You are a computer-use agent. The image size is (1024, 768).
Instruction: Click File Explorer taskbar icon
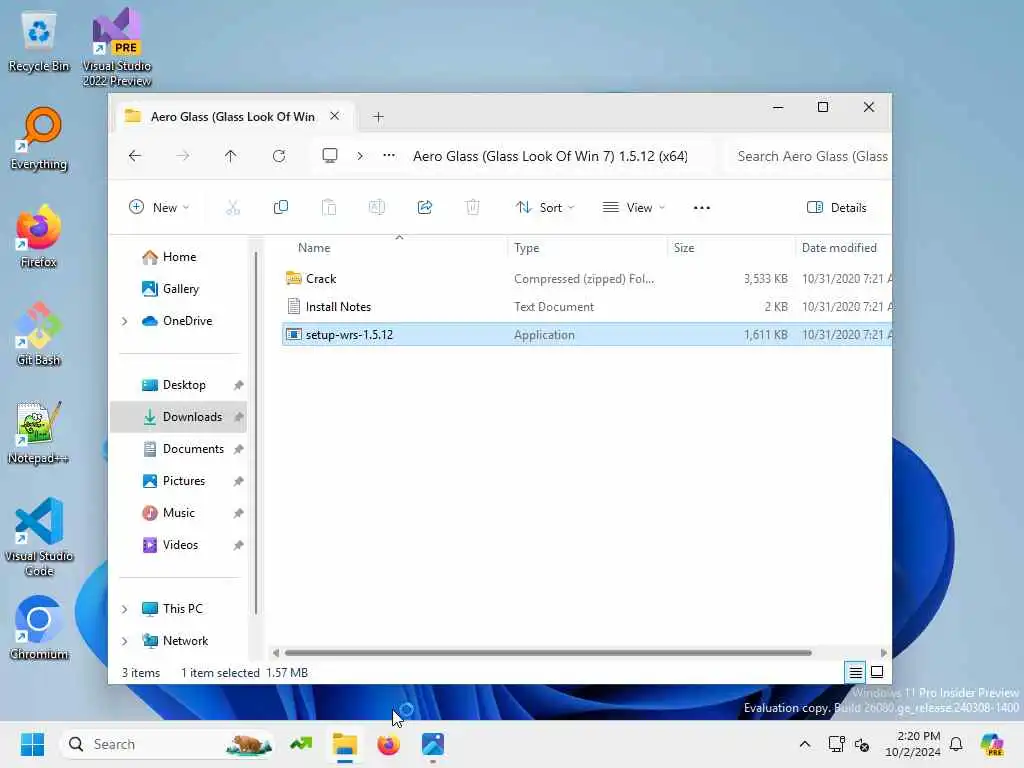pyautogui.click(x=345, y=744)
